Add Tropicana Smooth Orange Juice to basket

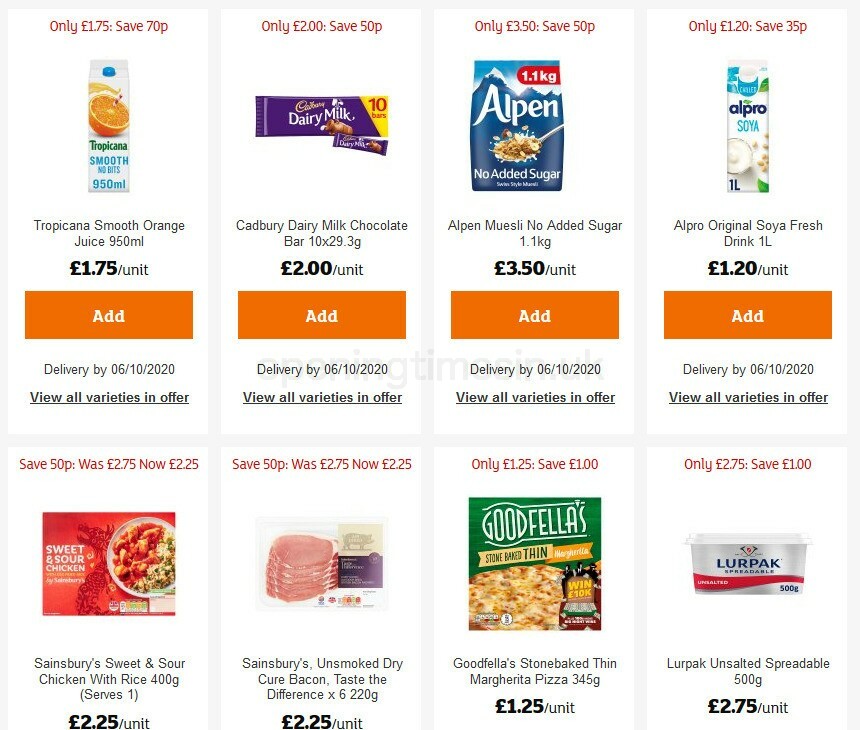[108, 315]
